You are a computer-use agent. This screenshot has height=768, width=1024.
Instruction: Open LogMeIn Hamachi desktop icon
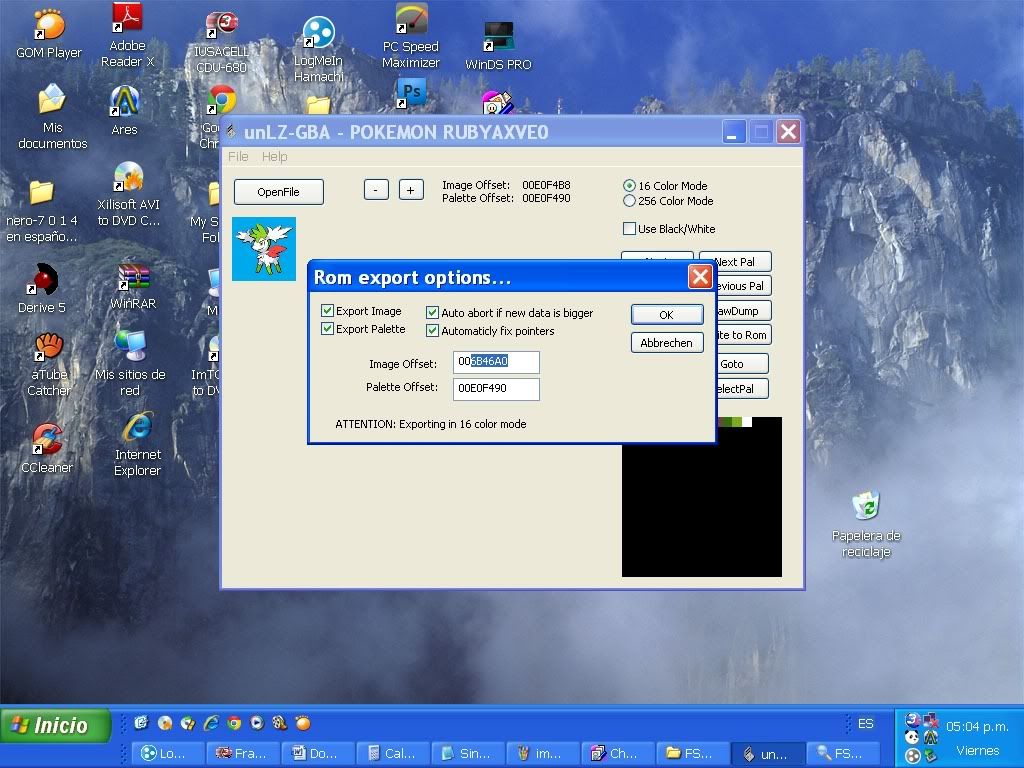319,48
